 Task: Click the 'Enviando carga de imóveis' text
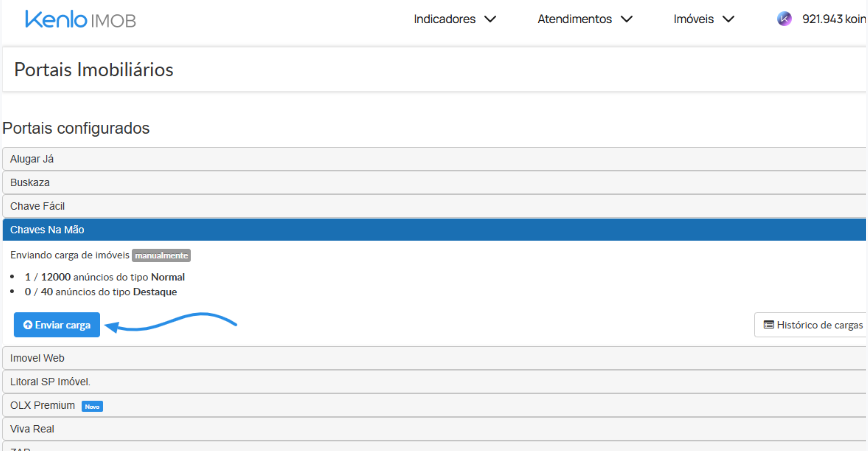click(70, 255)
